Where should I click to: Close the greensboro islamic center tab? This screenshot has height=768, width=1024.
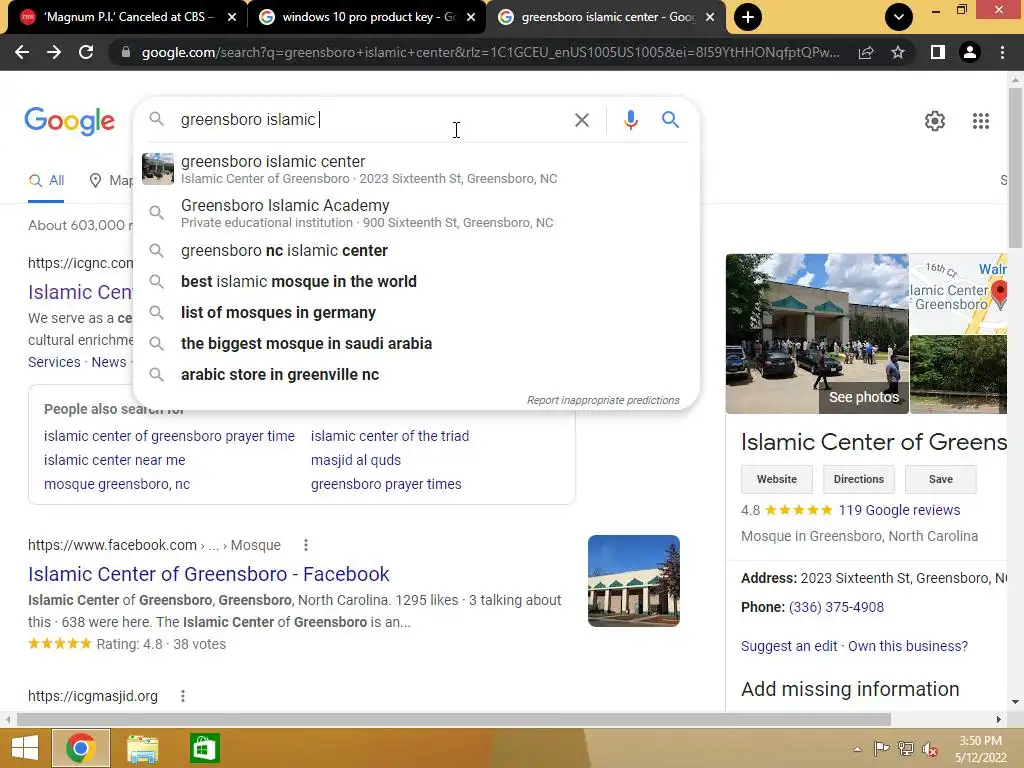click(710, 17)
